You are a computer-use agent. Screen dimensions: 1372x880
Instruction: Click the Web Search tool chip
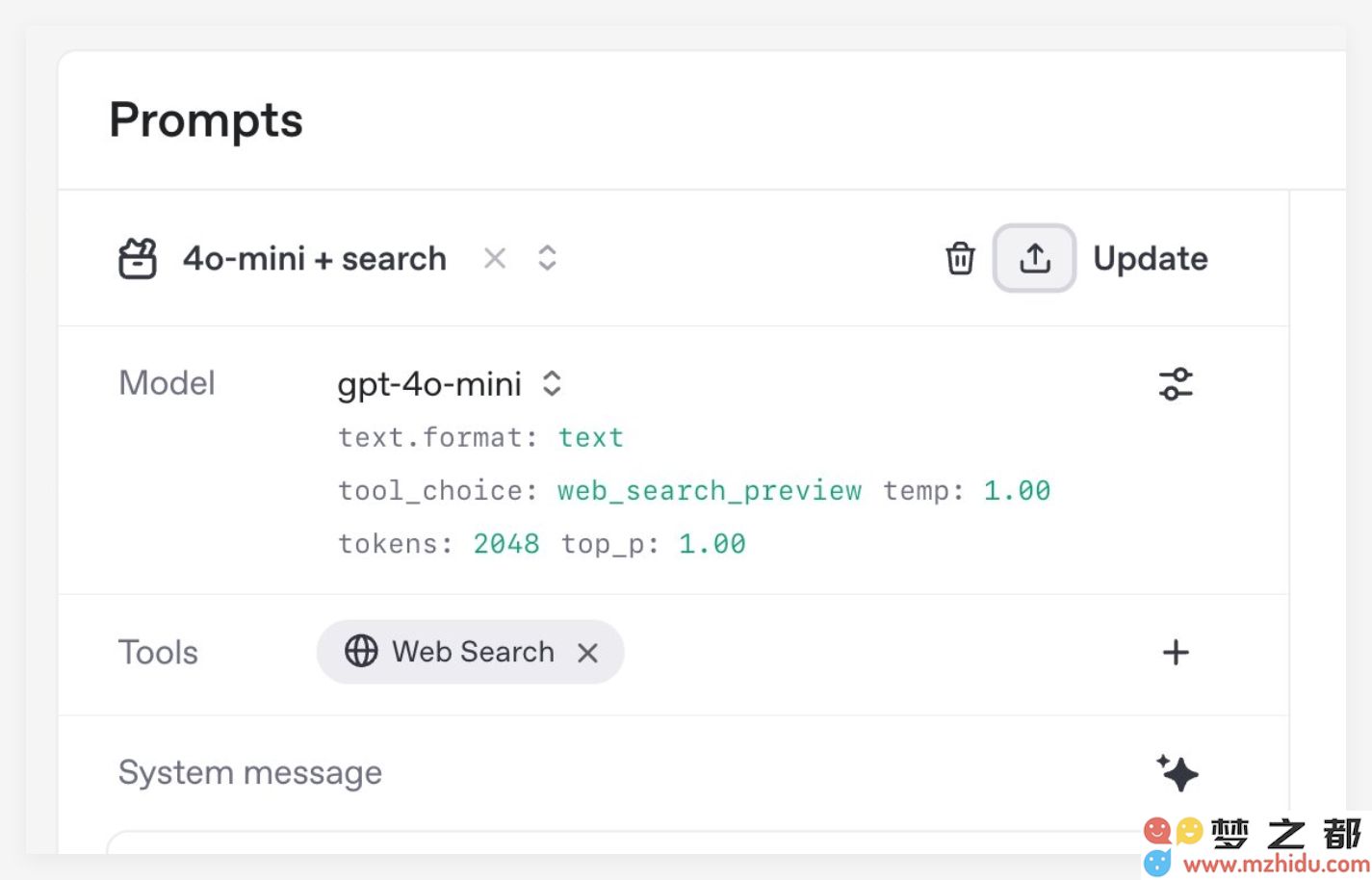[x=470, y=652]
